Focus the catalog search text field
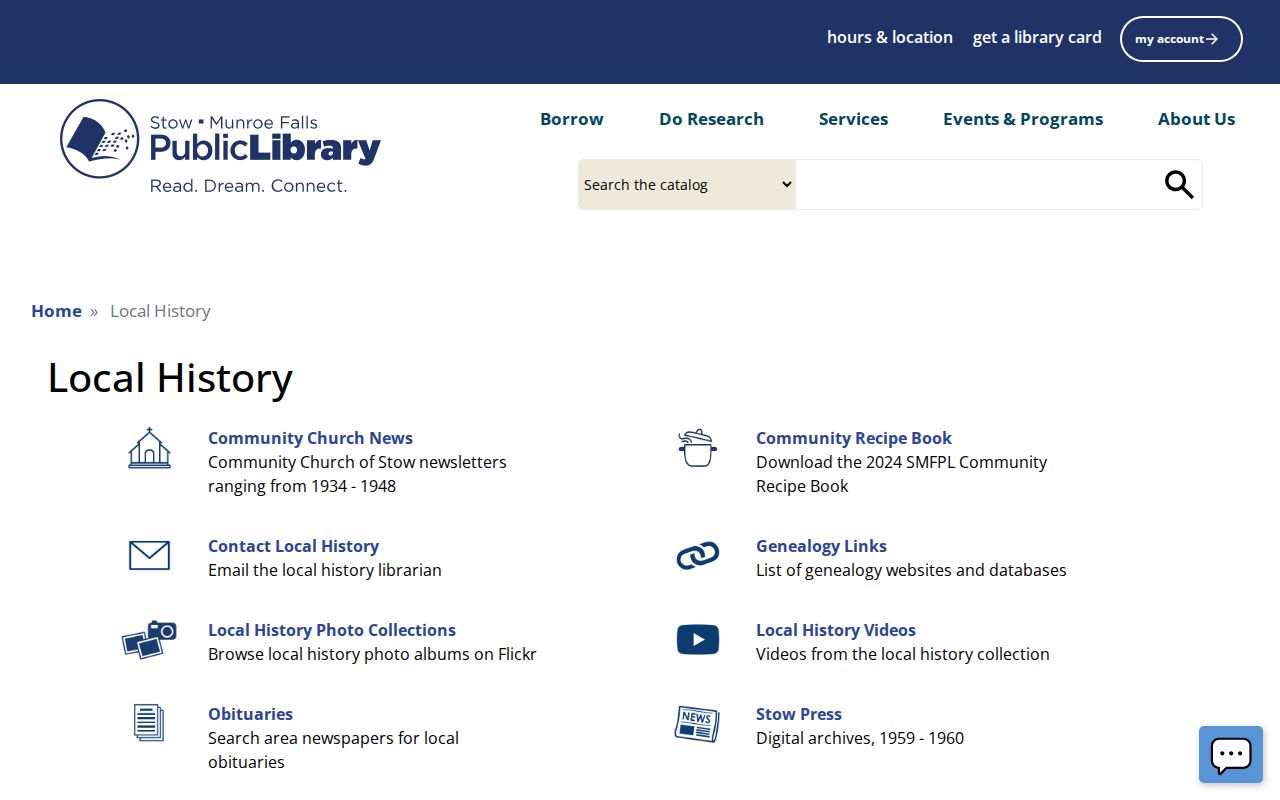Image resolution: width=1280 pixels, height=800 pixels. [978, 185]
